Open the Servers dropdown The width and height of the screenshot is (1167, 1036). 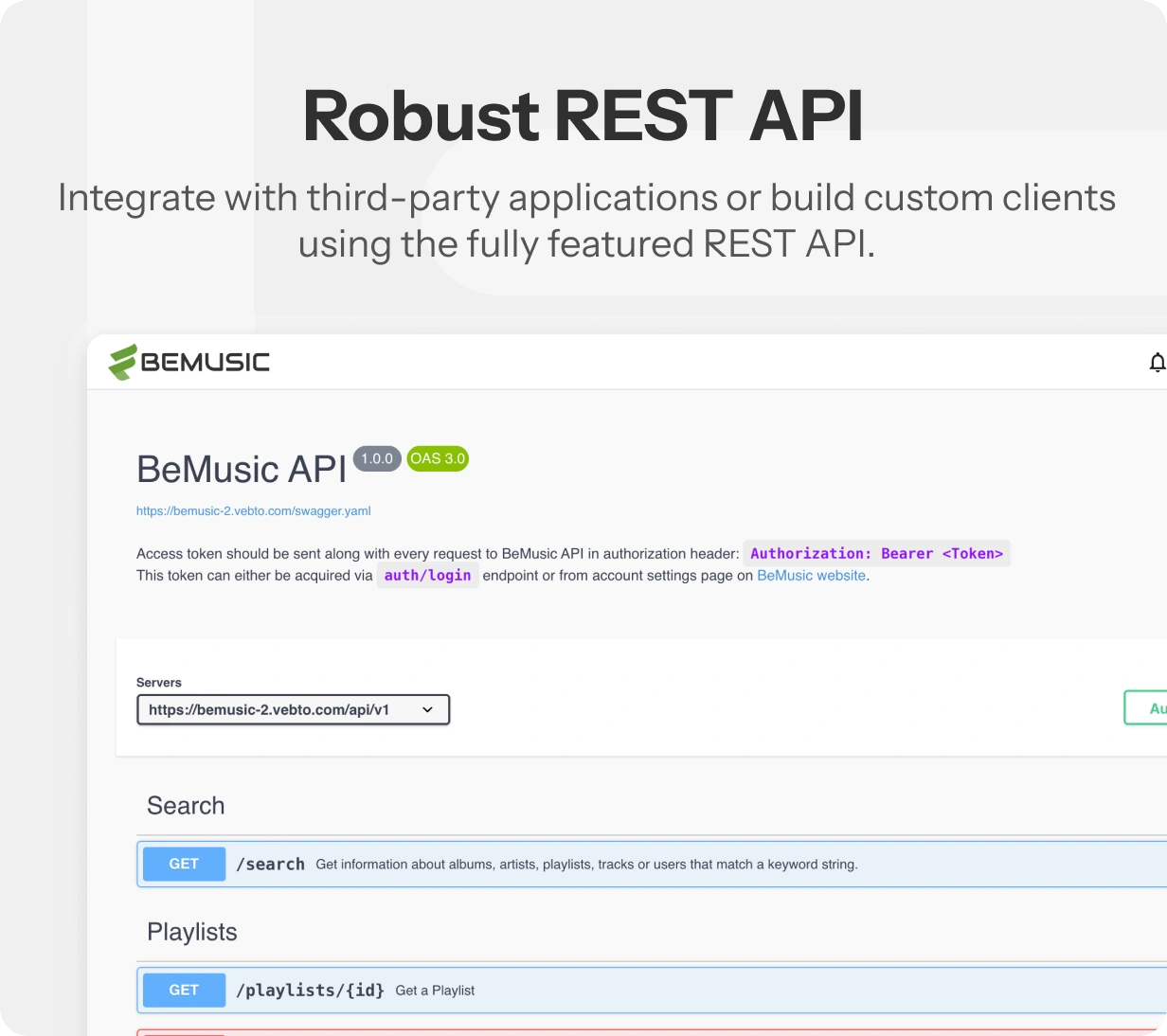click(427, 709)
